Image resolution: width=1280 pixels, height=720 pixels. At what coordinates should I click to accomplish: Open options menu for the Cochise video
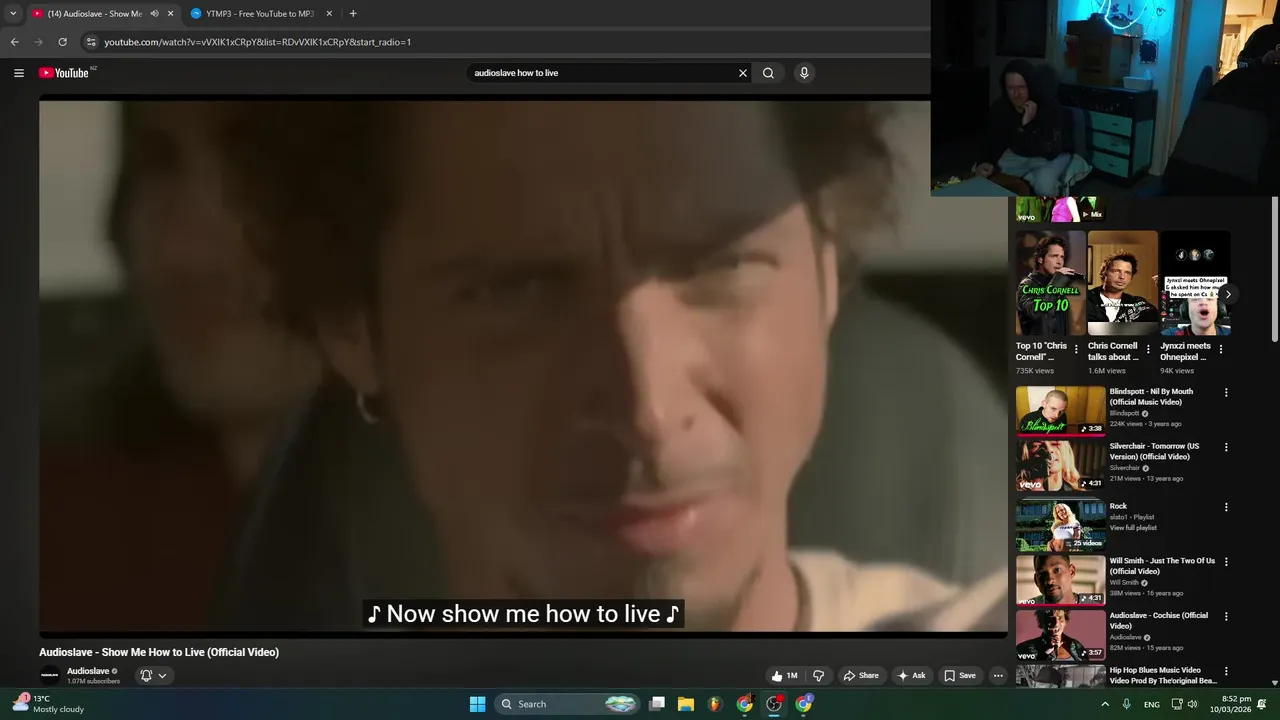(x=1226, y=617)
